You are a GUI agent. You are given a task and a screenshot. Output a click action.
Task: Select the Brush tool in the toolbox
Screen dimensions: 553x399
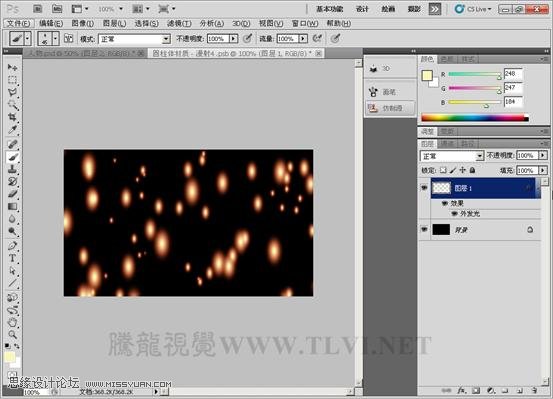coord(12,157)
